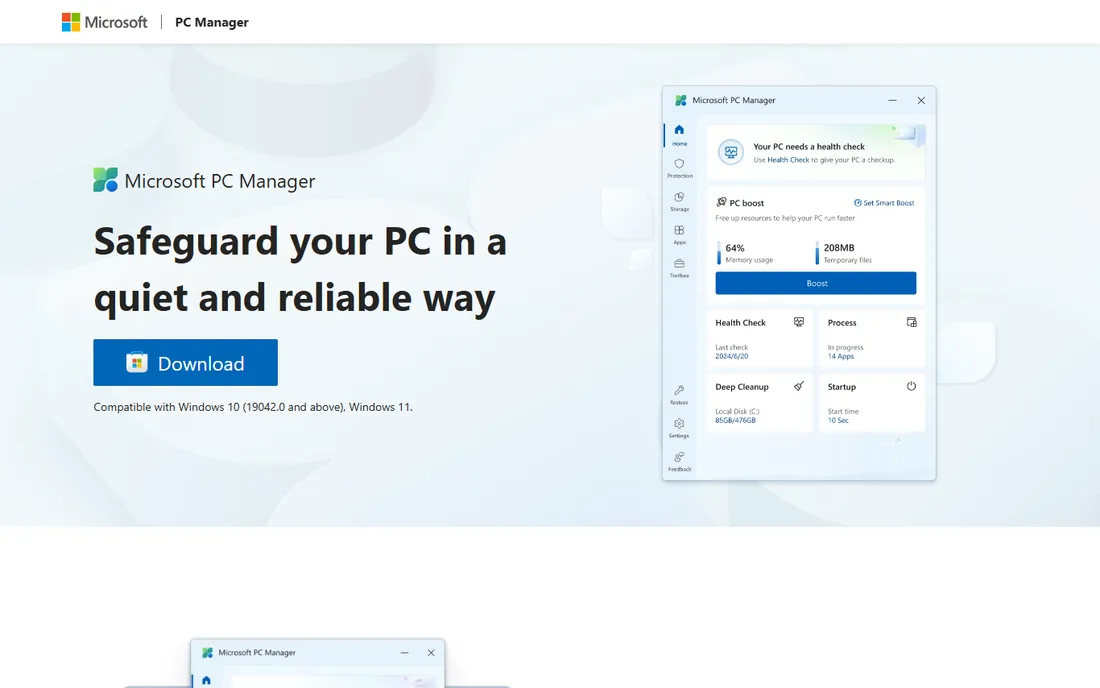Click the Restore wrench icon
Viewport: 1100px width, 688px height.
tap(679, 390)
